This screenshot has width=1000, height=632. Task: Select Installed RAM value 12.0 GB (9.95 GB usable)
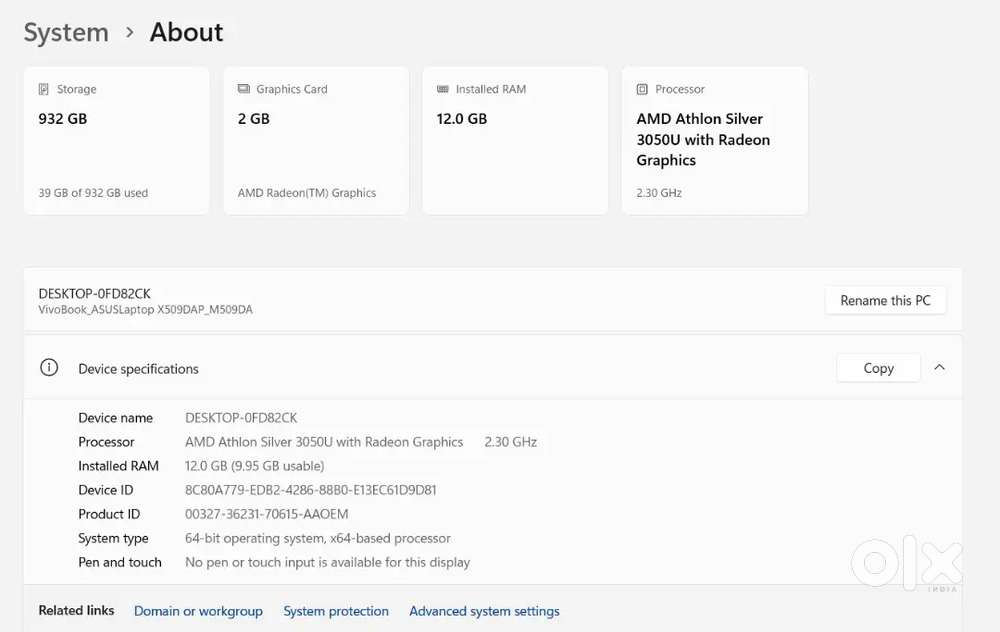254,466
